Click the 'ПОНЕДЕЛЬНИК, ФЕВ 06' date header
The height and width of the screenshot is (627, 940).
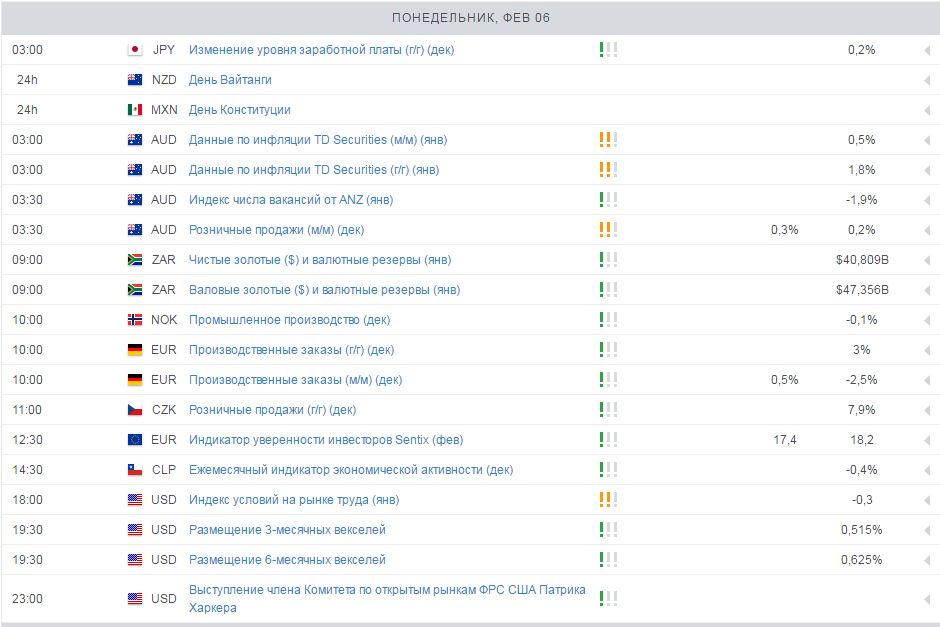[x=471, y=17]
